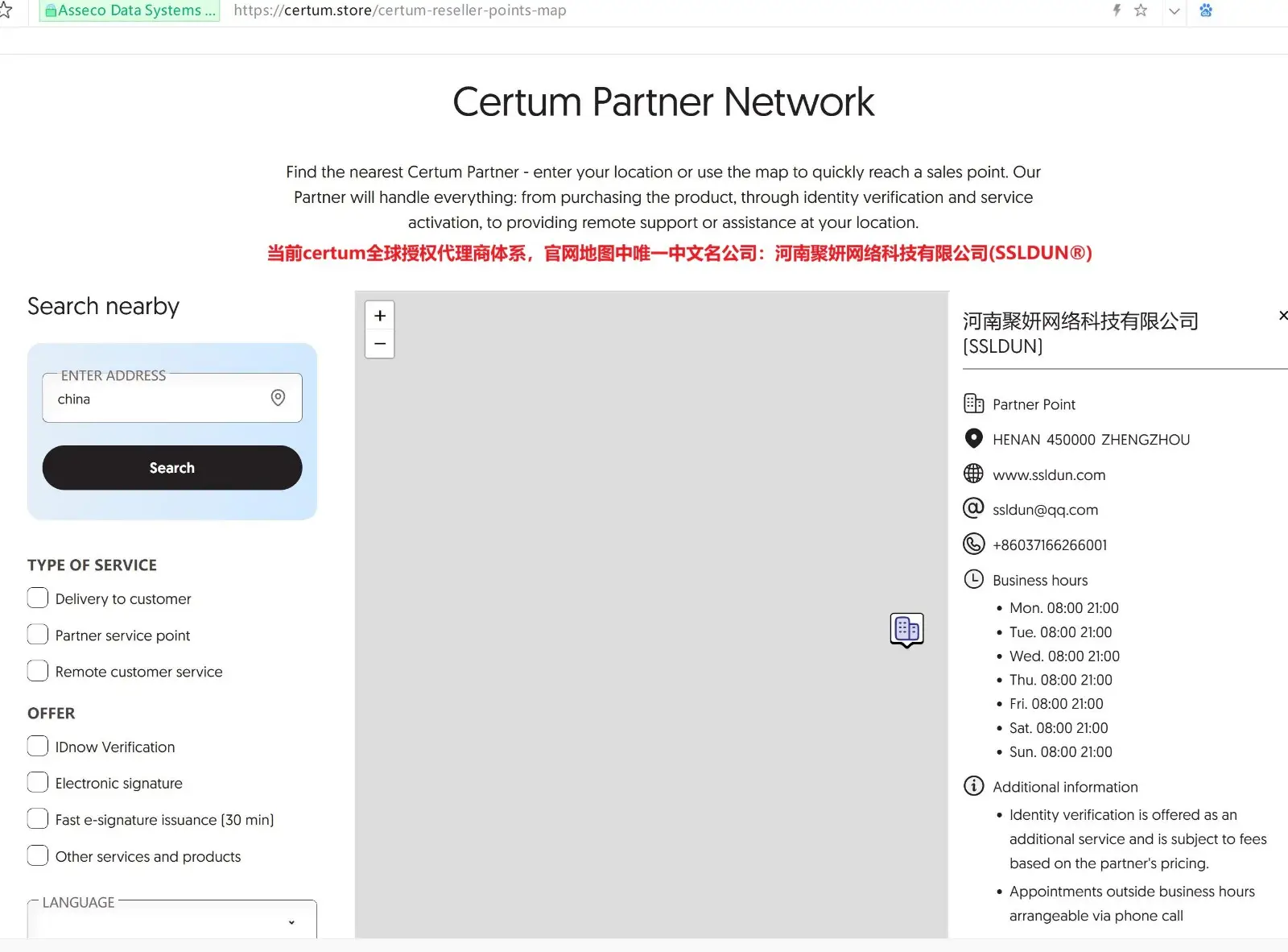Open the address bar dropdown chevron
The height and width of the screenshot is (952, 1288).
pyautogui.click(x=1174, y=11)
